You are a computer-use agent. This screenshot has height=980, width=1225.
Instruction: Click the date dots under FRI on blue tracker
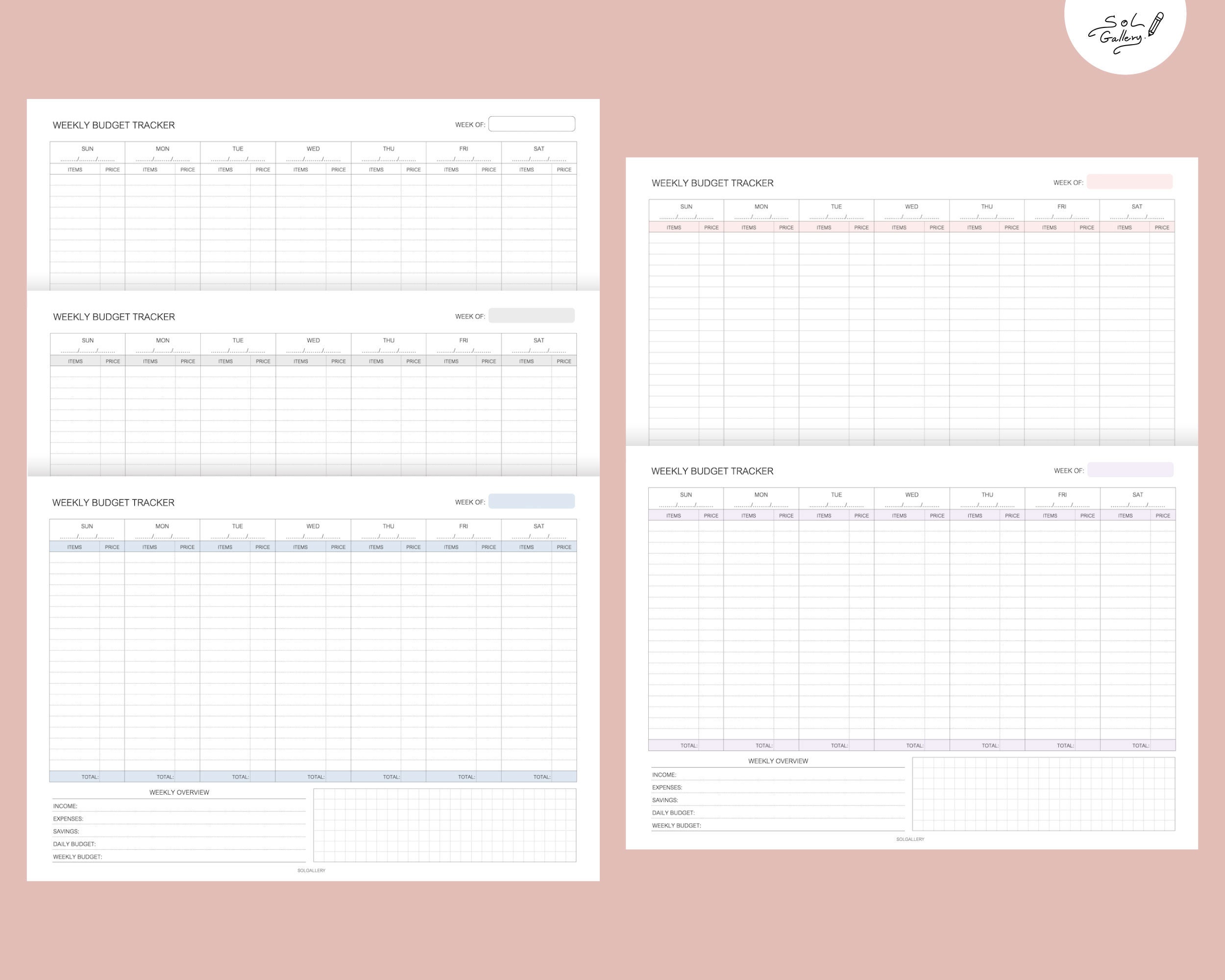click(463, 537)
